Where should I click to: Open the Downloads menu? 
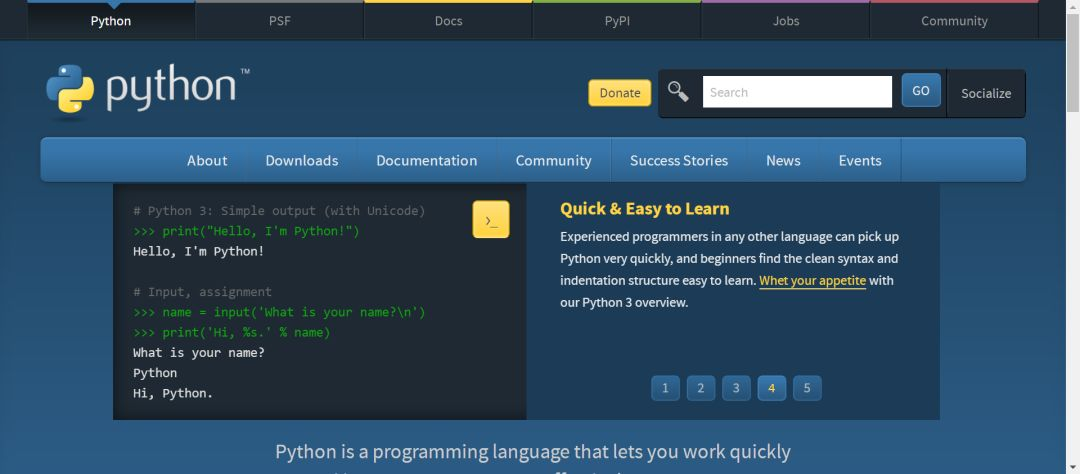[x=302, y=161]
